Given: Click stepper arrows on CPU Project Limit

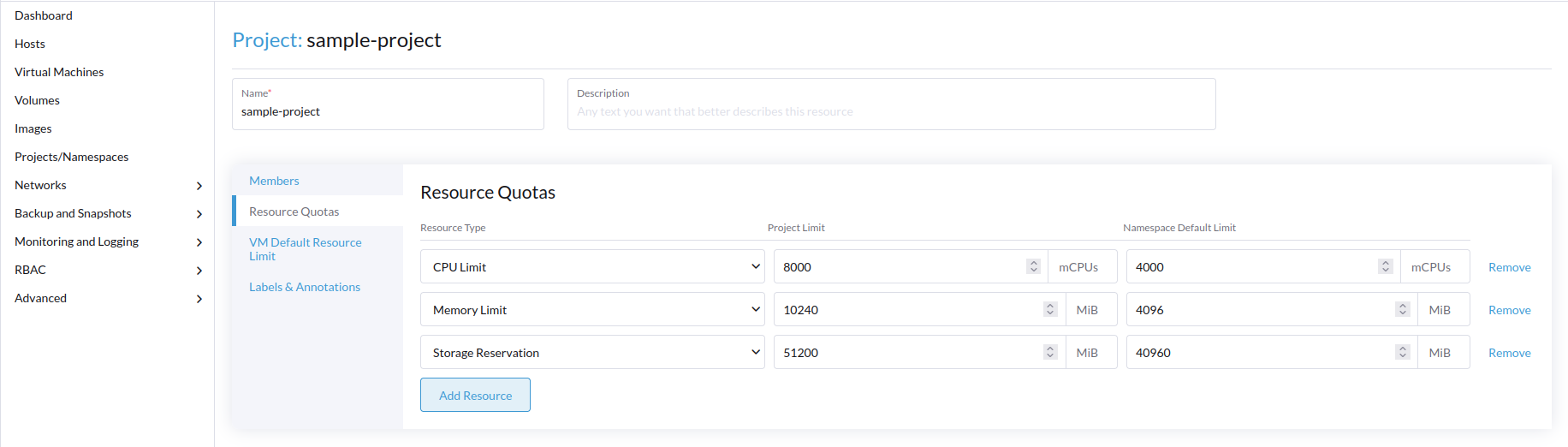Looking at the screenshot, I should point(1034,266).
